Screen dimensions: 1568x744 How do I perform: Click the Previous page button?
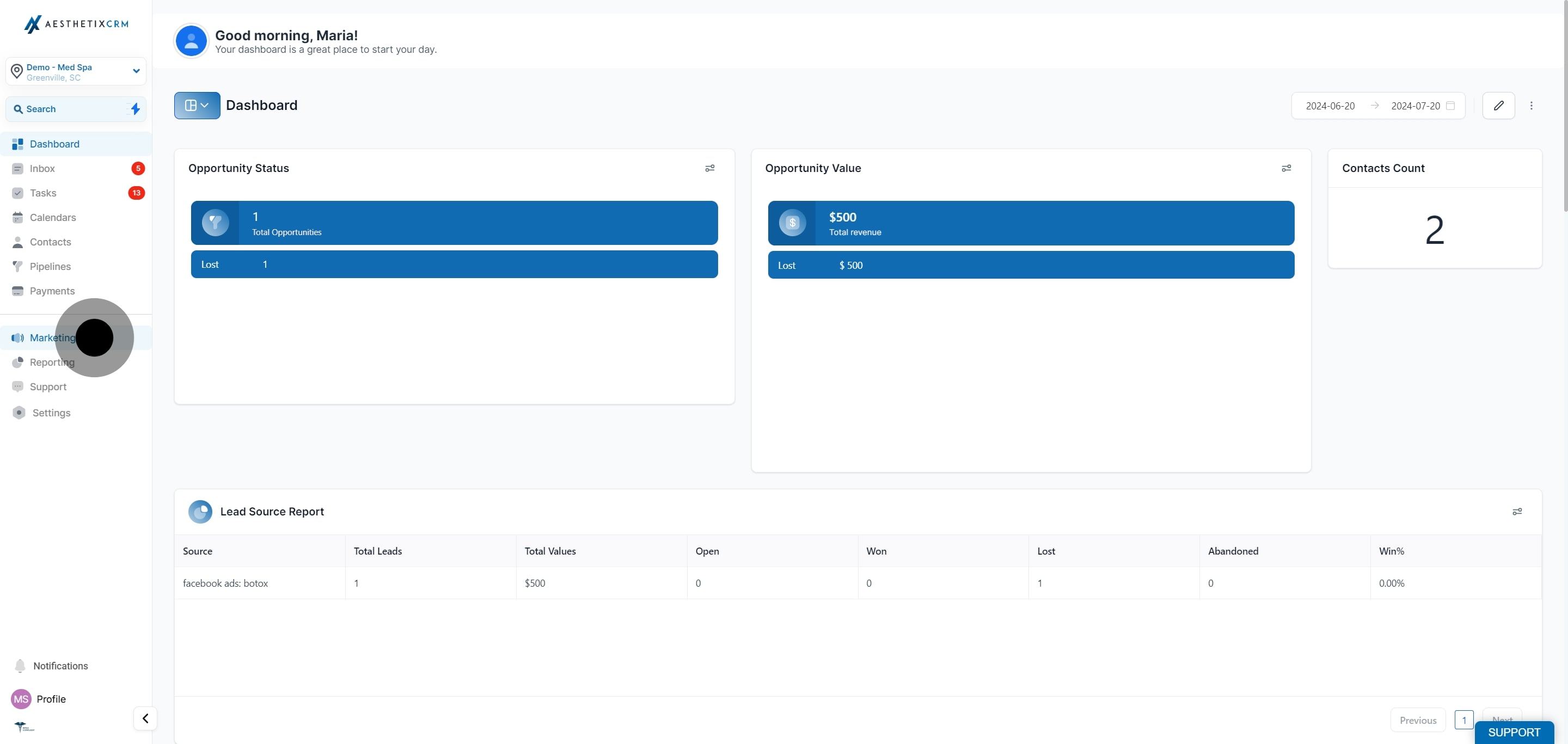pos(1418,720)
